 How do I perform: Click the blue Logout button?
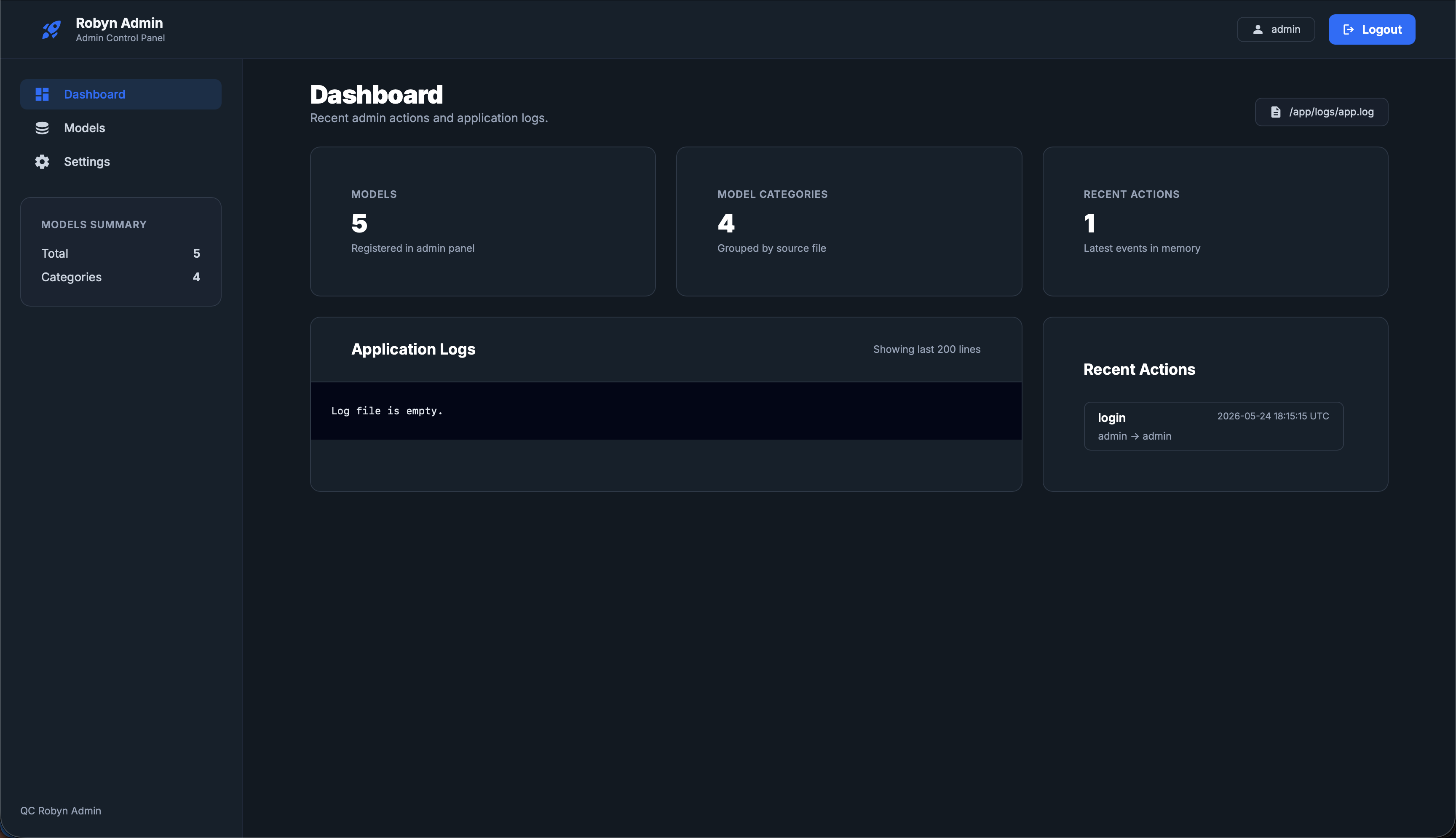(1371, 29)
